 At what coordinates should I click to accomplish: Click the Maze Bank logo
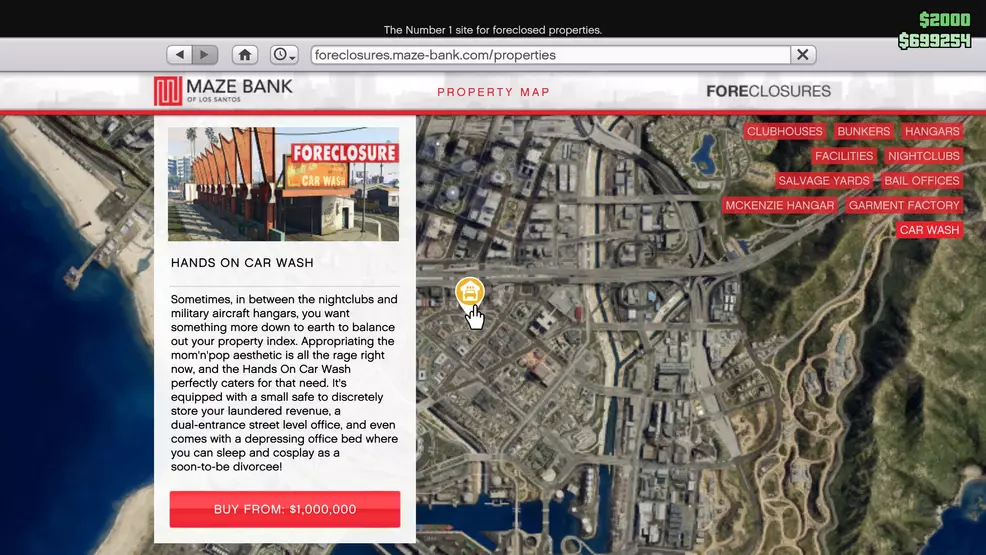223,91
